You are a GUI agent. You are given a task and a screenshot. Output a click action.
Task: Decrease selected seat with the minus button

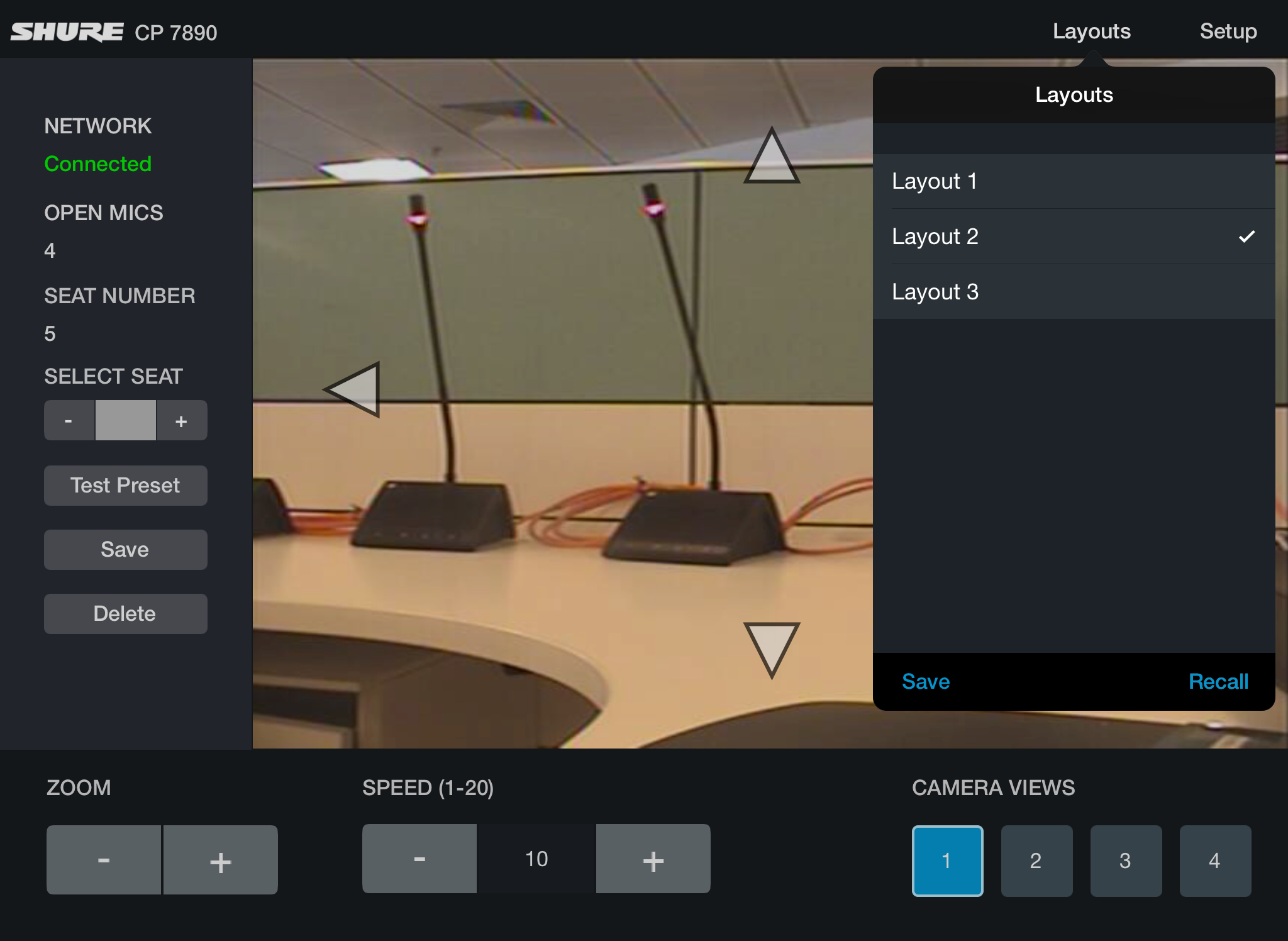pos(69,420)
